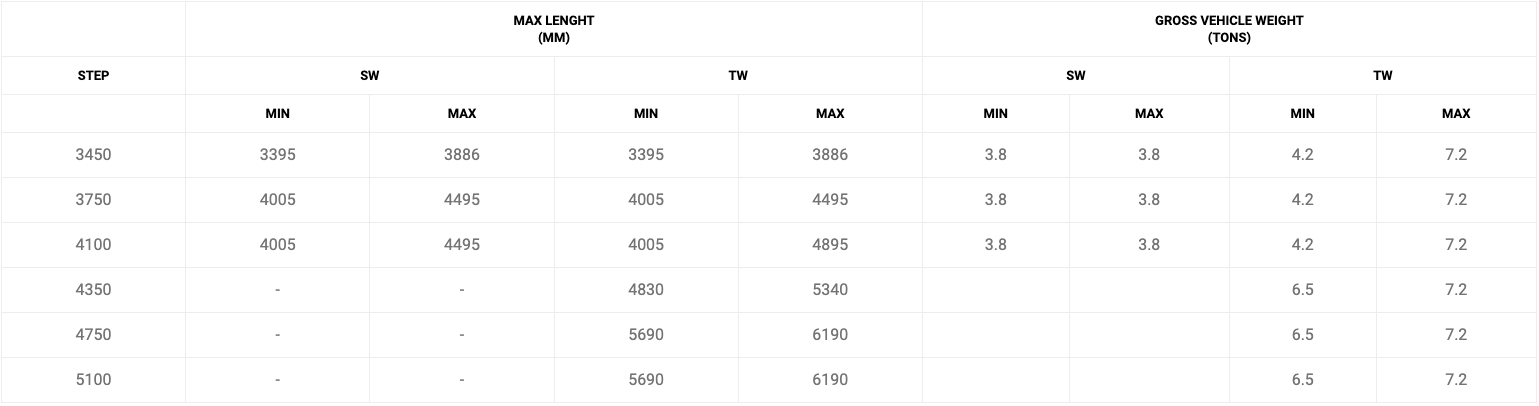Select the step value 3450 cell
The width and height of the screenshot is (1539, 406).
(93, 155)
